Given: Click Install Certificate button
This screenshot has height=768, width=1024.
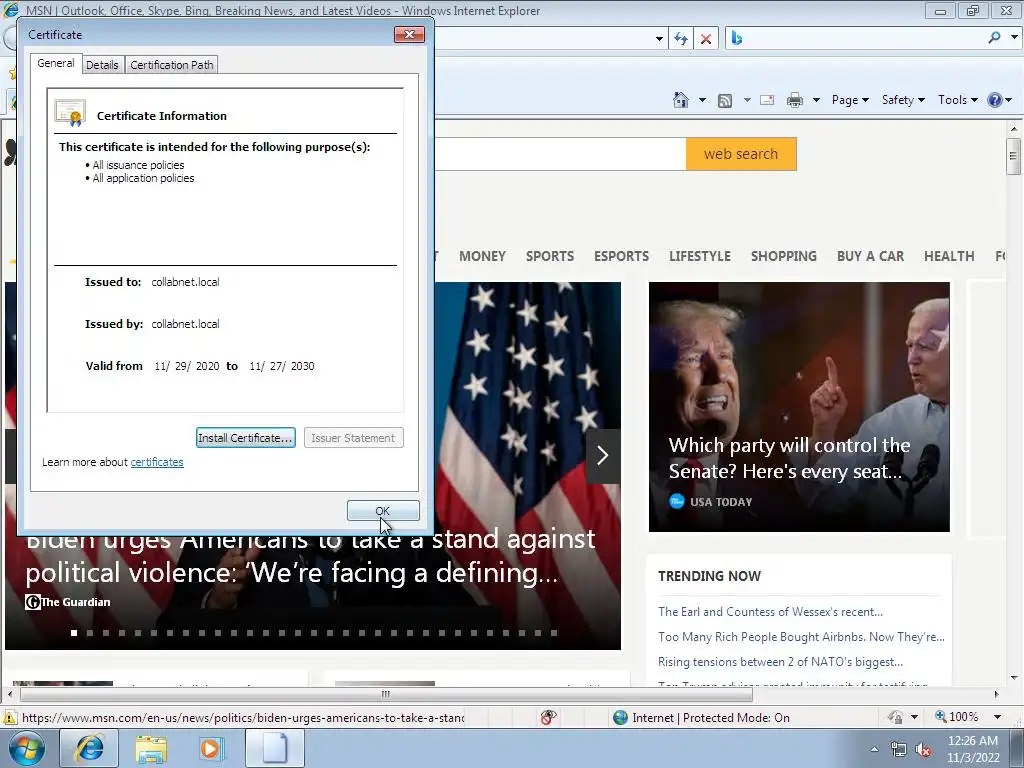Looking at the screenshot, I should point(246,438).
